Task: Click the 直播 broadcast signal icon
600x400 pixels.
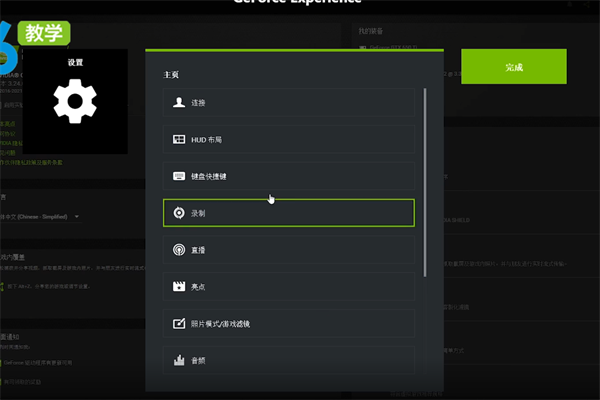Action: tap(179, 250)
